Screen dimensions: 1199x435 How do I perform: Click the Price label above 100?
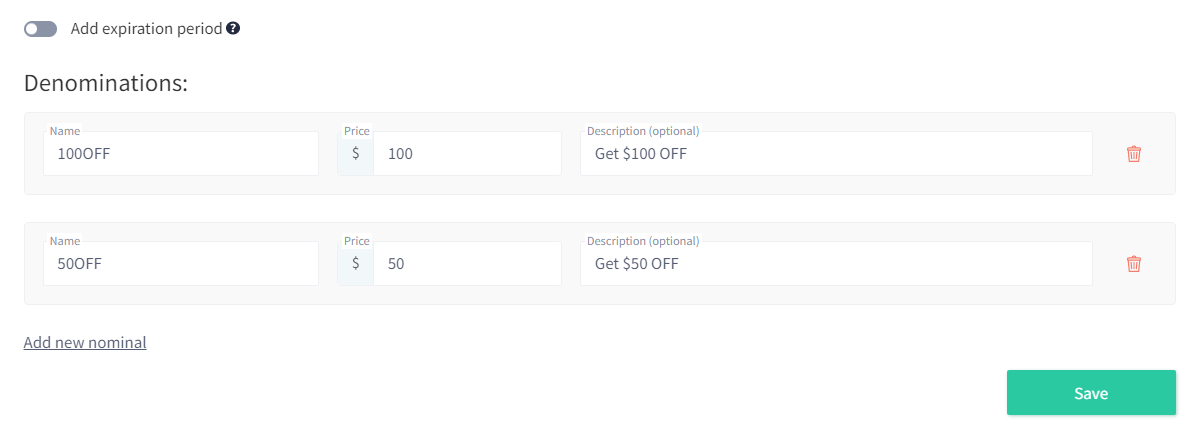357,131
